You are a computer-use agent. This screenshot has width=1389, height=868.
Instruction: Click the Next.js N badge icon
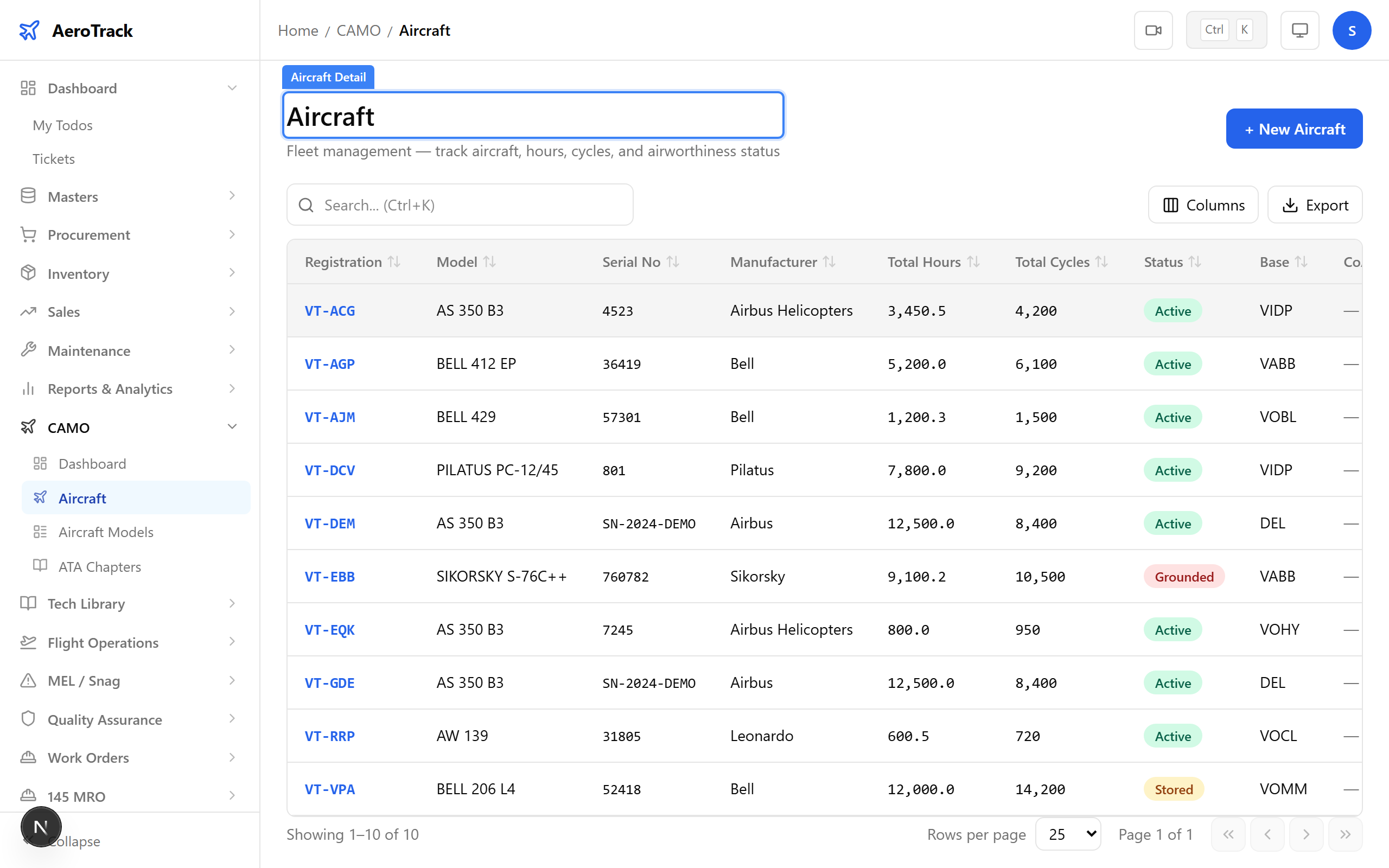41,827
